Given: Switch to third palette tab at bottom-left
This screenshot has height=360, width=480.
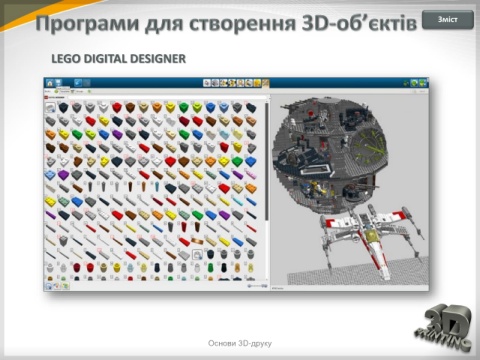Looking at the screenshot, I should (x=66, y=286).
